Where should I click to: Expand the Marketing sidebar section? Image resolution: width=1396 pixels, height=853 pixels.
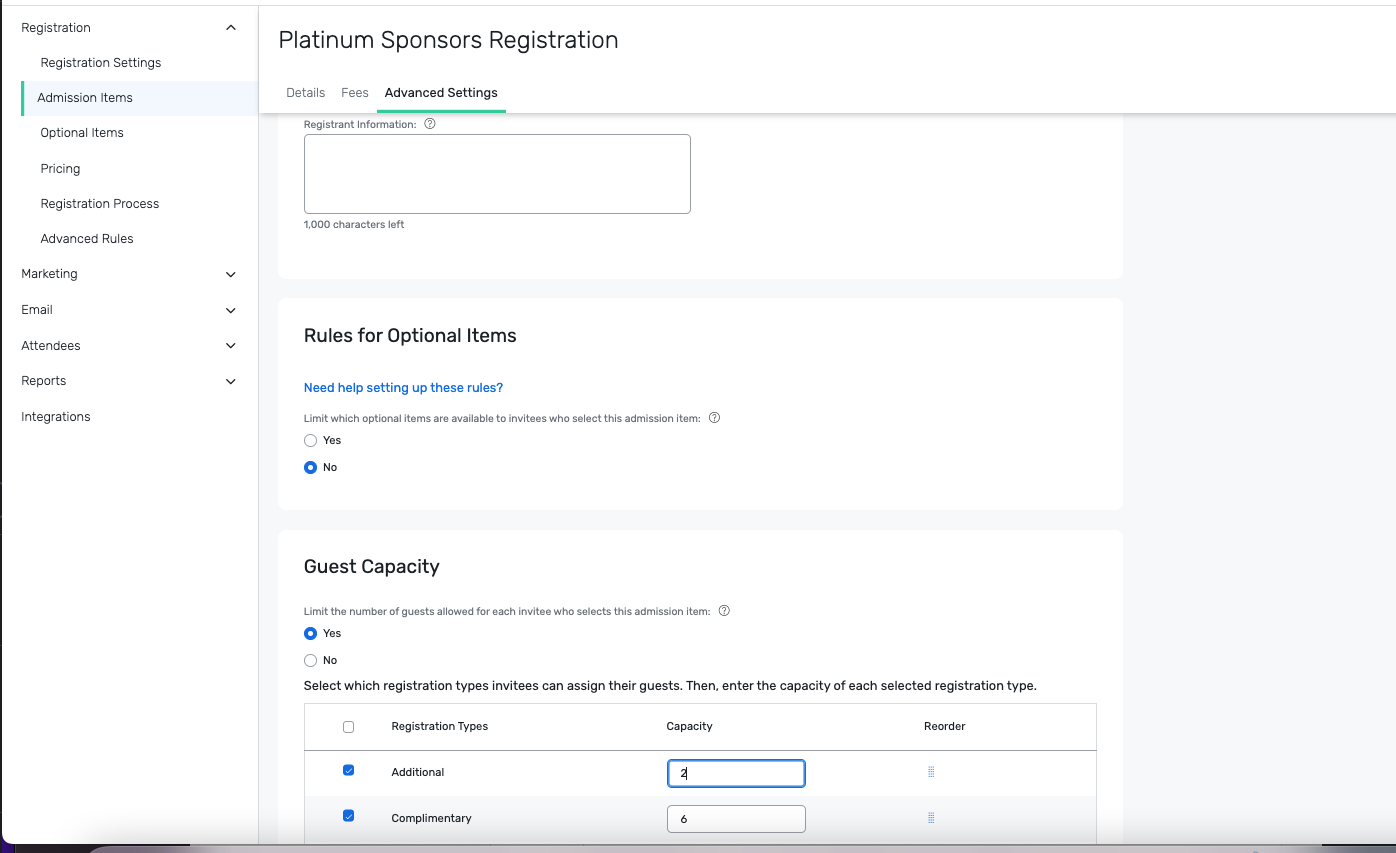tap(231, 274)
